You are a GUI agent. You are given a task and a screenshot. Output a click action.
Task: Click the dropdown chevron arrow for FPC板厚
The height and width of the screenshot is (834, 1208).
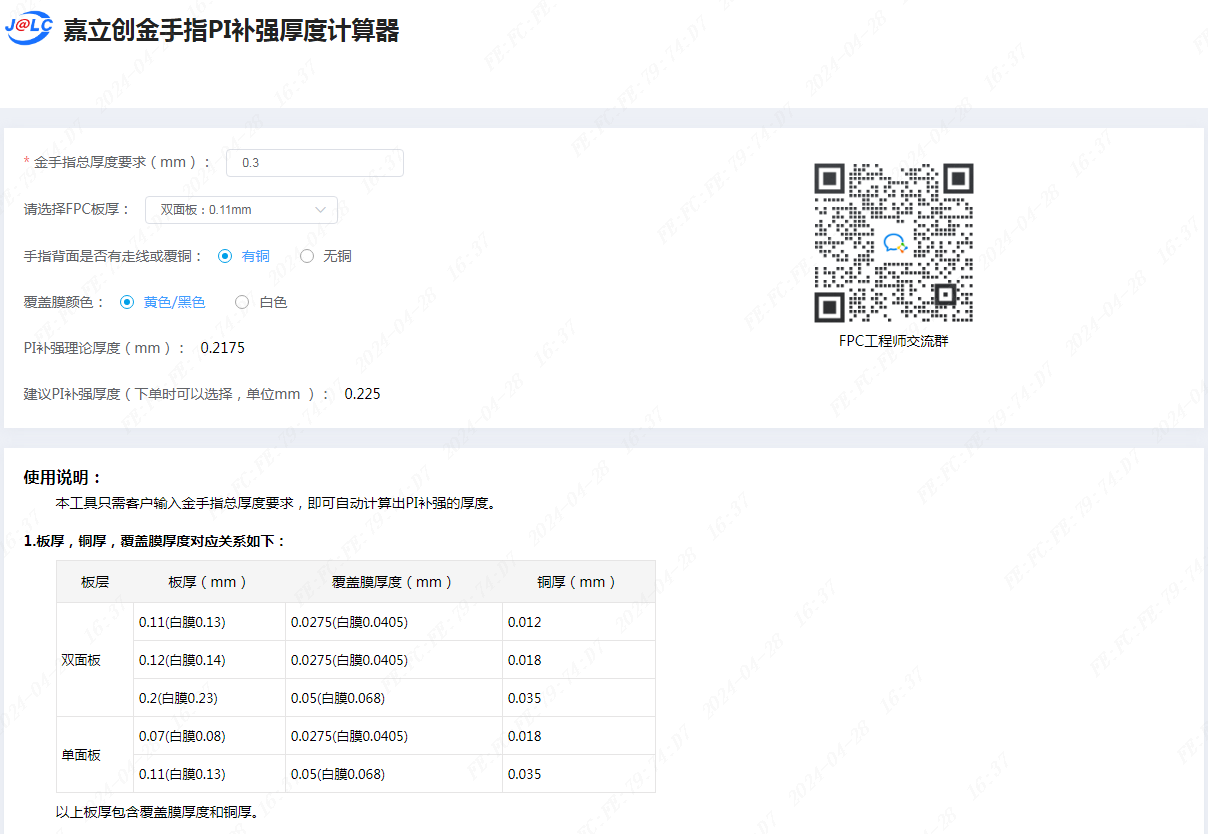321,210
